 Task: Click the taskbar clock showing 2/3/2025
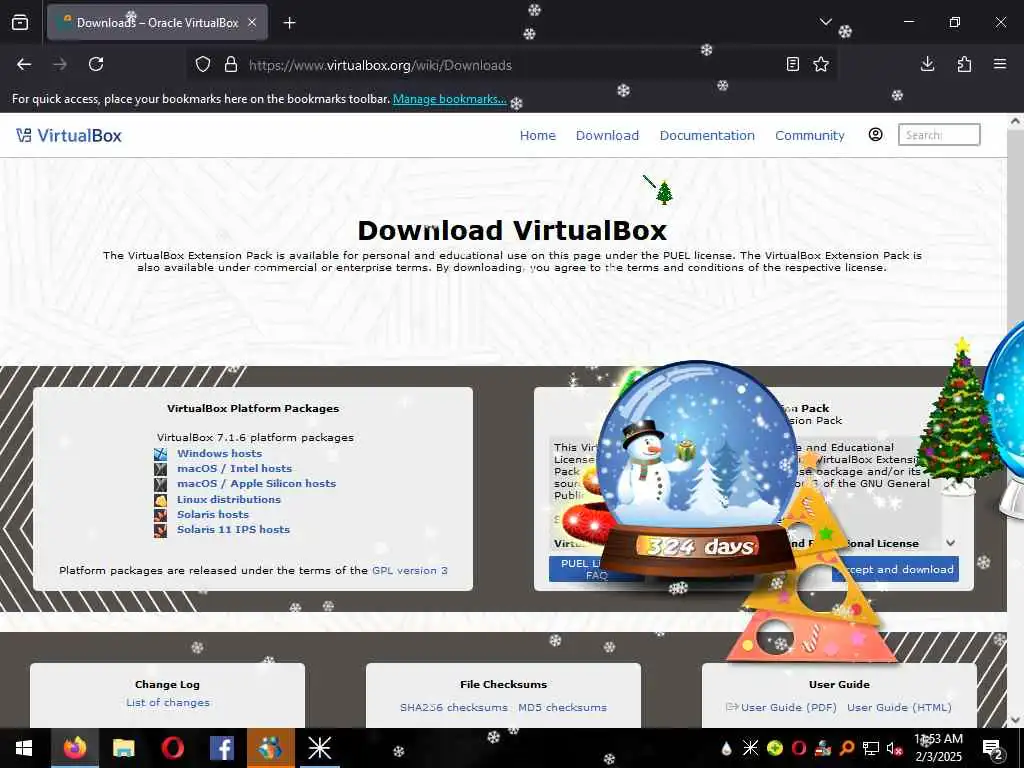(x=938, y=748)
